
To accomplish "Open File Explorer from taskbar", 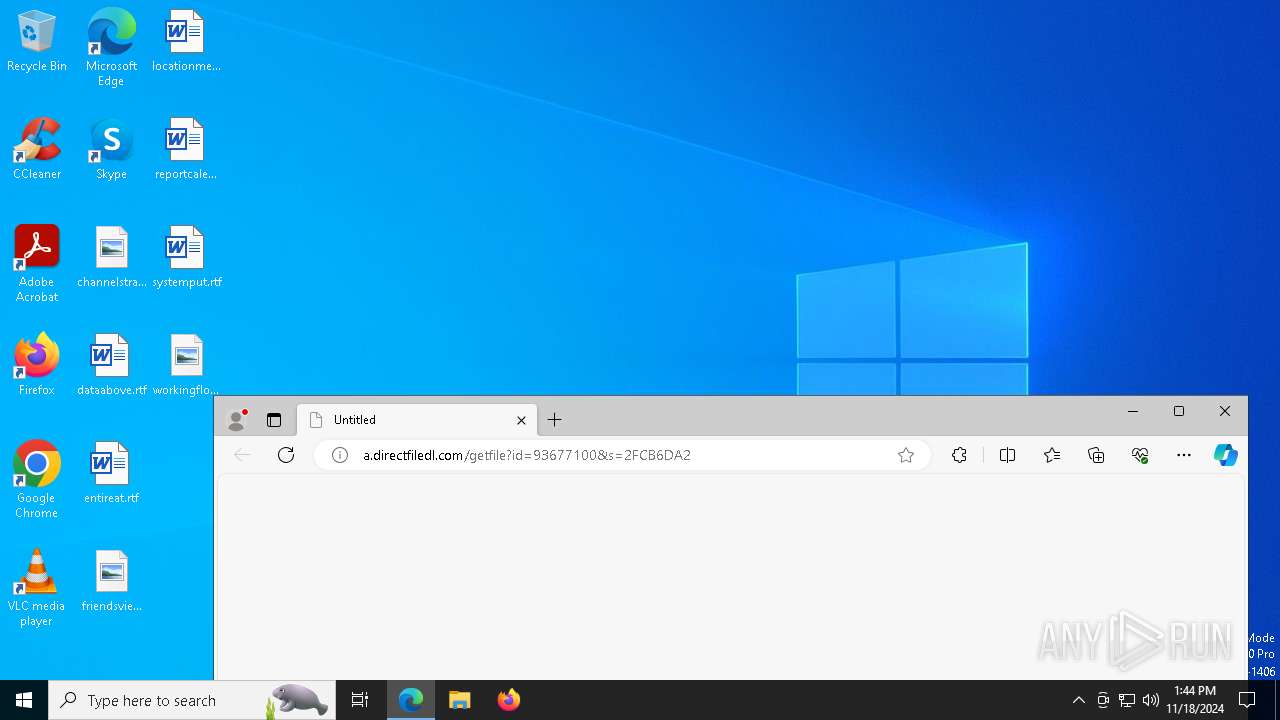I will click(x=460, y=700).
